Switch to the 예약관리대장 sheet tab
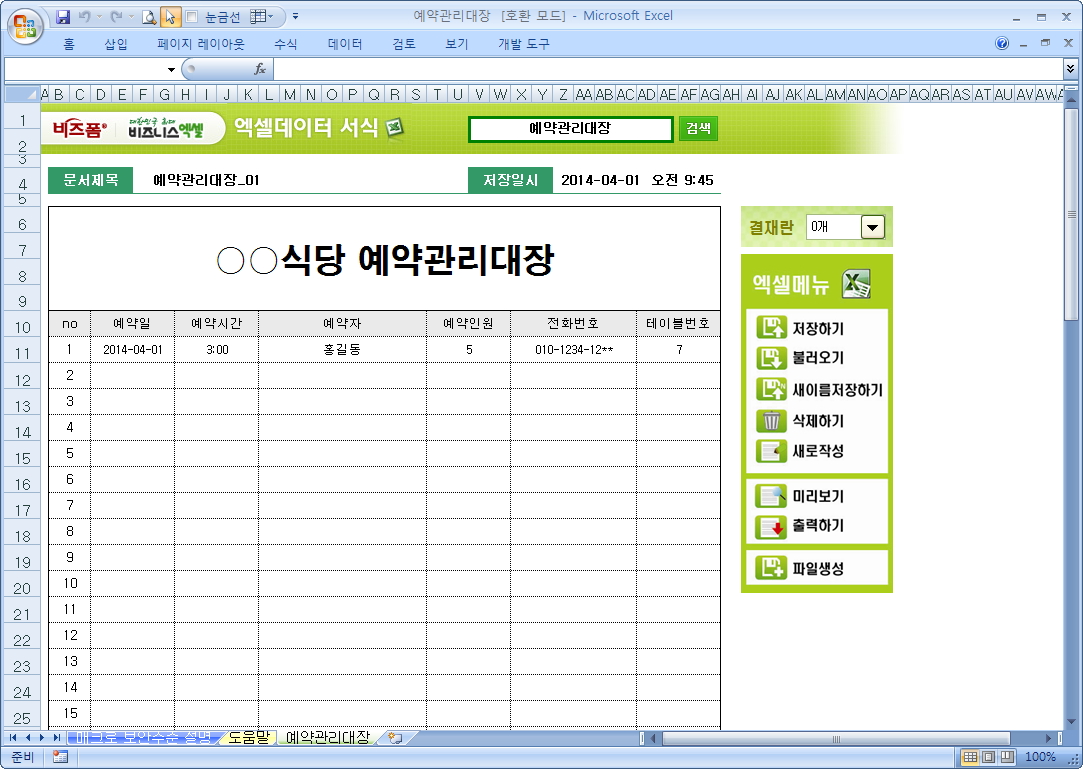This screenshot has height=769, width=1083. tap(328, 737)
